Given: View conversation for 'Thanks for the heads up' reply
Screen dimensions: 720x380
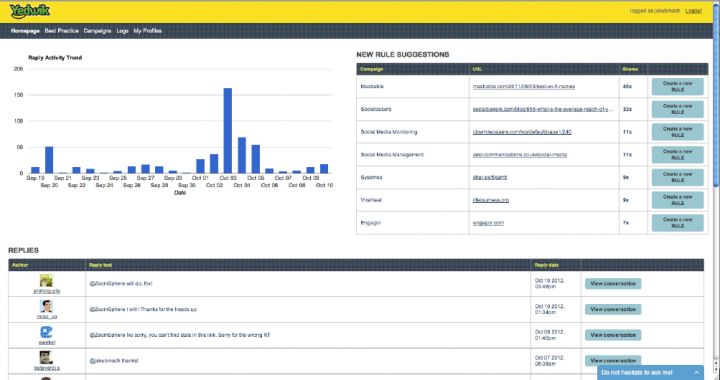Looking at the screenshot, I should point(613,309).
